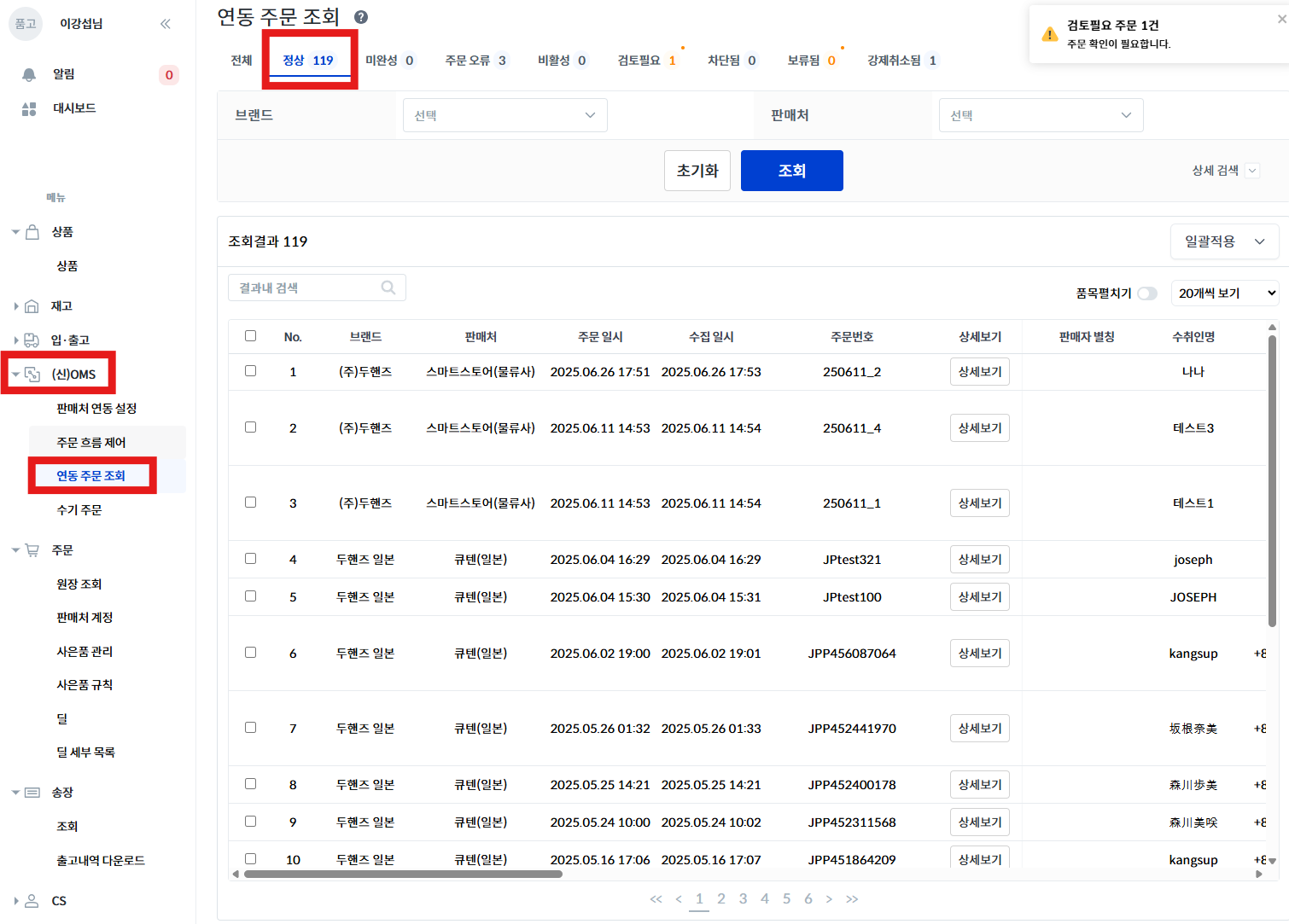Go to the first page of results
The height and width of the screenshot is (924, 1289).
(x=656, y=899)
